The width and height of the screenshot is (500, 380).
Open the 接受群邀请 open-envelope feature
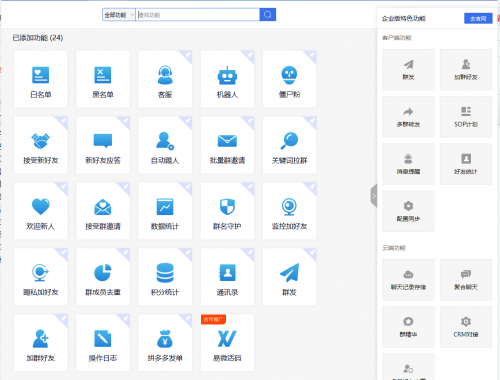click(x=103, y=211)
